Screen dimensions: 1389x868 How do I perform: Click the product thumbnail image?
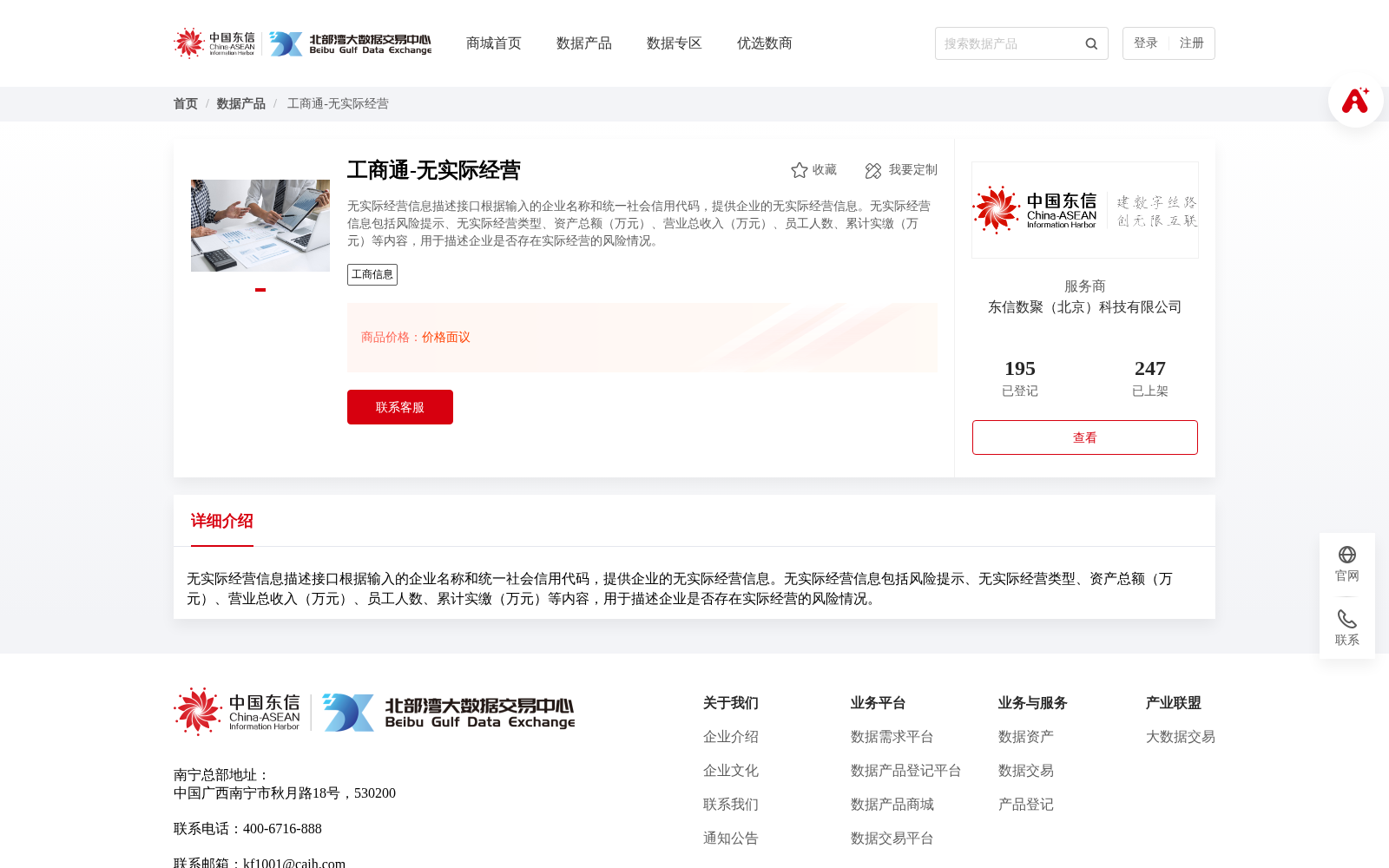pos(260,226)
